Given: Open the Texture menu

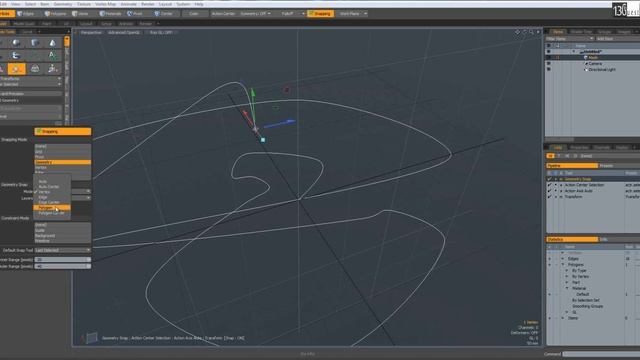Looking at the screenshot, I should 84,4.
